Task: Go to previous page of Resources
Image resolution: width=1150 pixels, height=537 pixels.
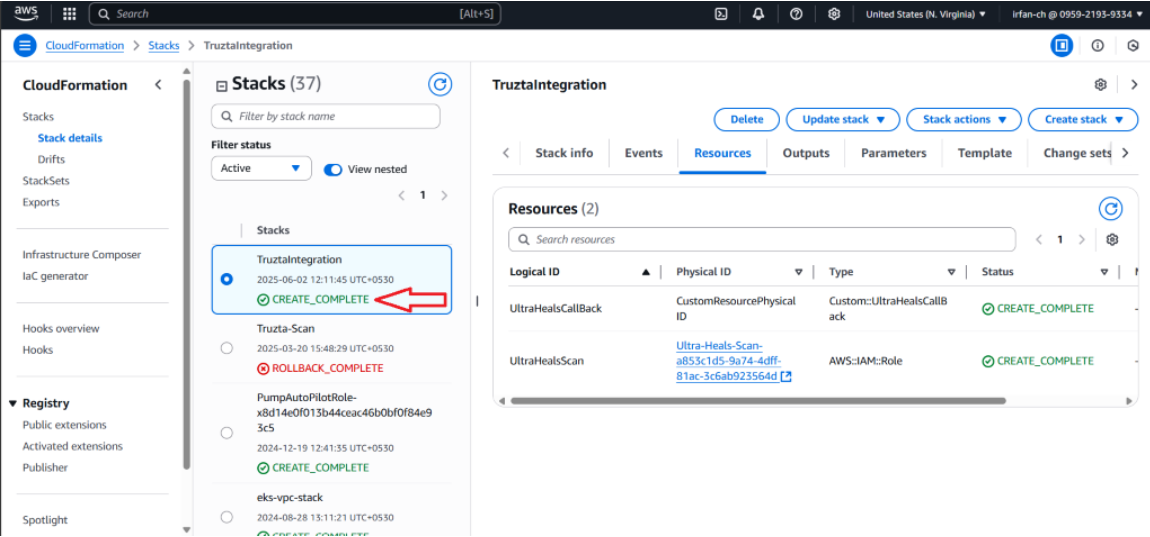Action: tap(1039, 240)
